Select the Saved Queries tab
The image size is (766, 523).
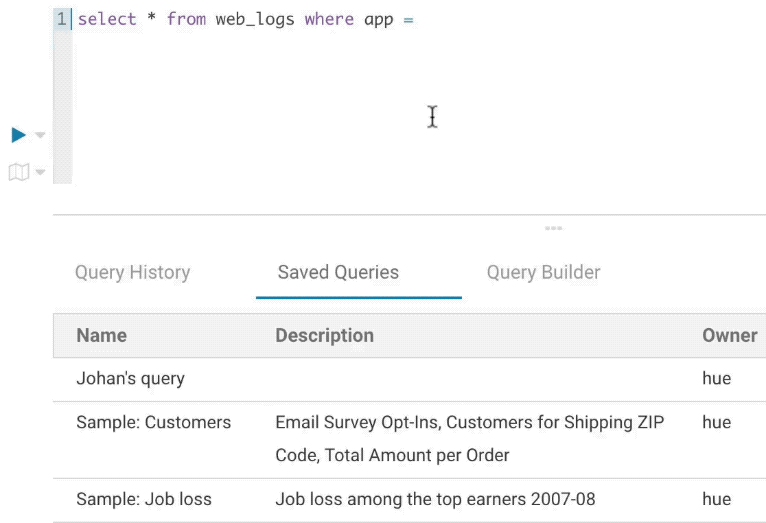coord(338,272)
